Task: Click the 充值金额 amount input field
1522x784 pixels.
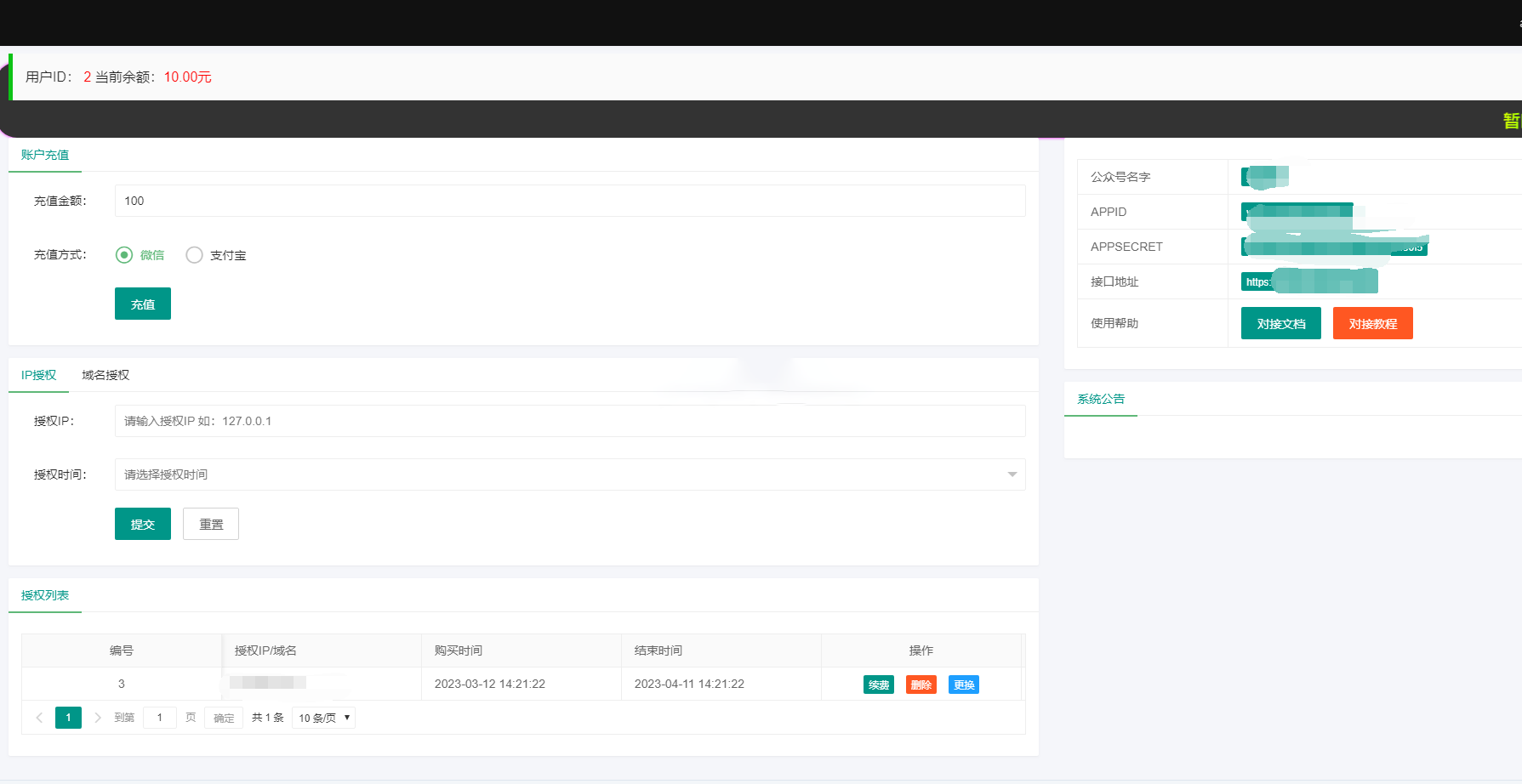Action: [570, 201]
